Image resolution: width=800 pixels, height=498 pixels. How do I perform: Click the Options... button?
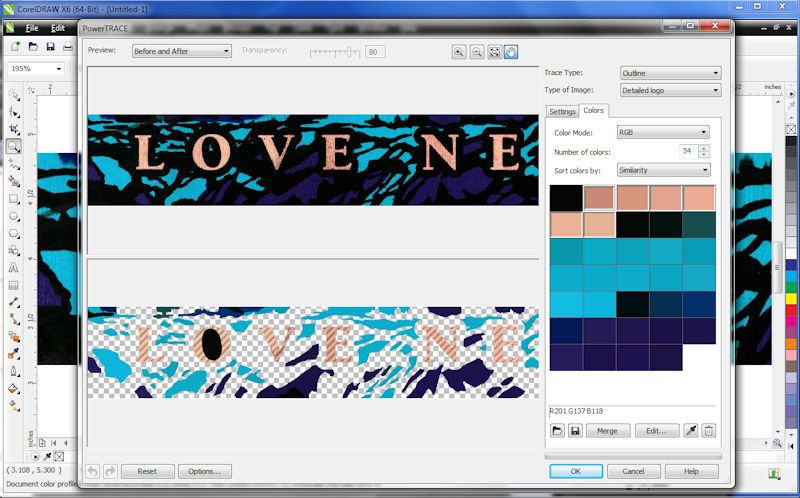click(x=205, y=471)
